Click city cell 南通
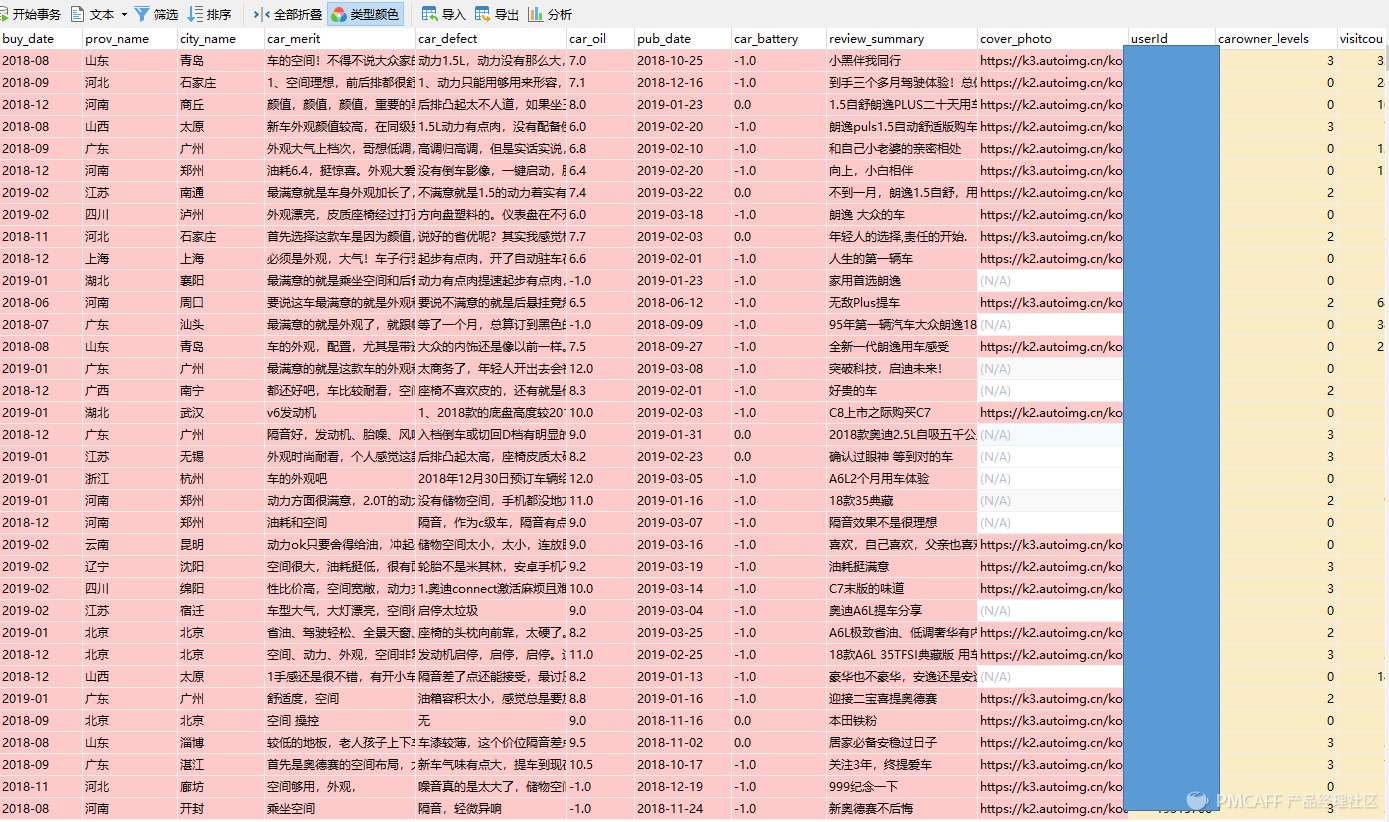Viewport: 1389px width, 822px height. (221, 193)
